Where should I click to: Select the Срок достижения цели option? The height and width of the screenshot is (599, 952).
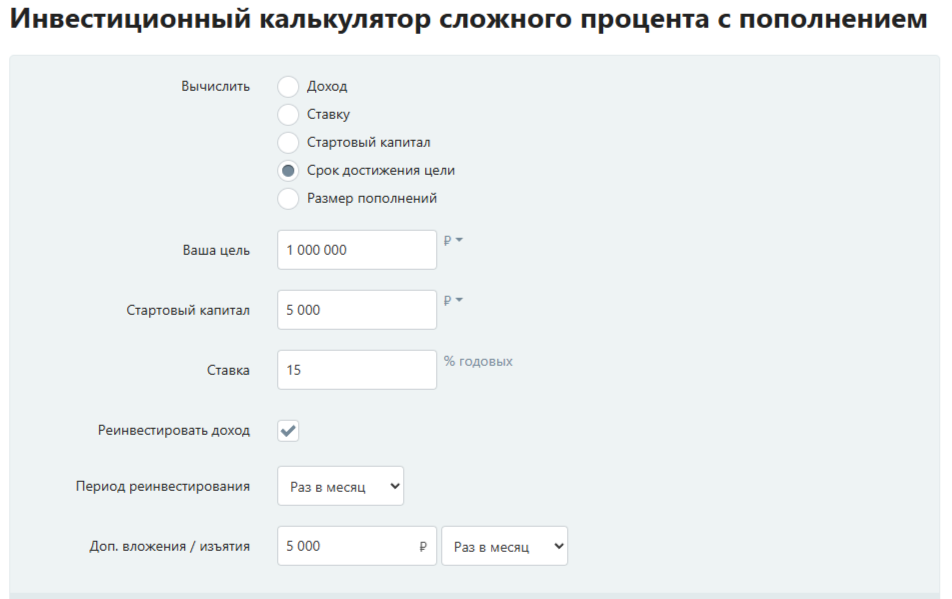click(x=290, y=170)
